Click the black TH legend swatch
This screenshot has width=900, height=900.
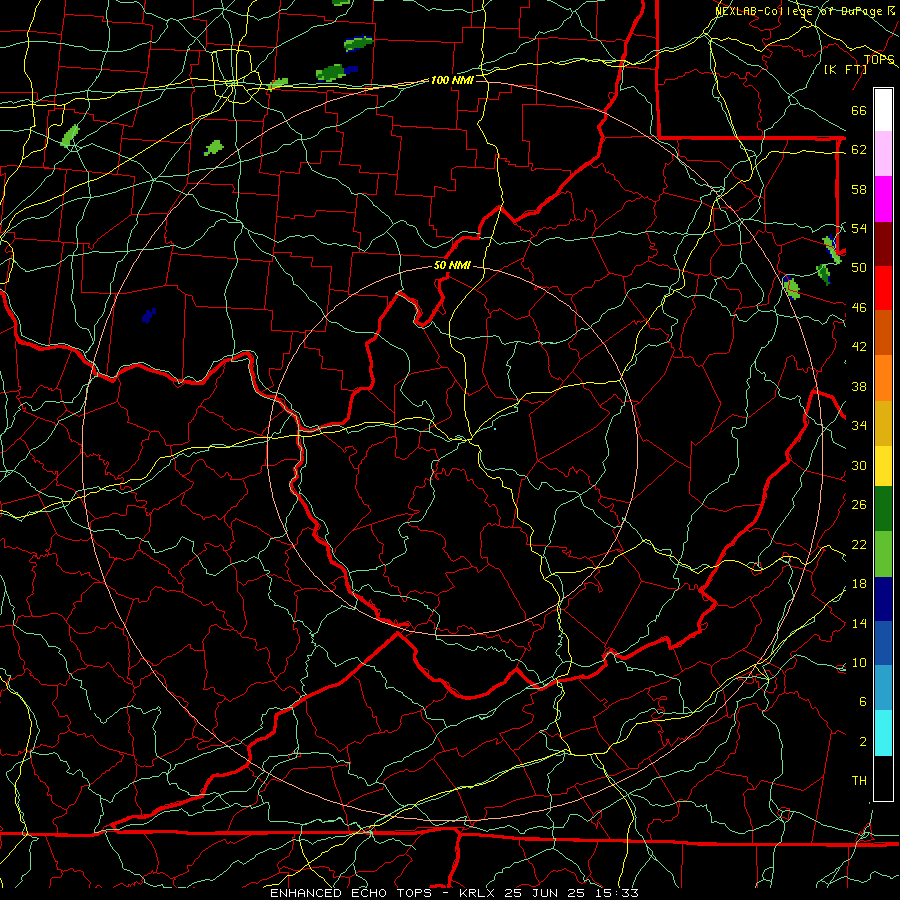coord(883,778)
